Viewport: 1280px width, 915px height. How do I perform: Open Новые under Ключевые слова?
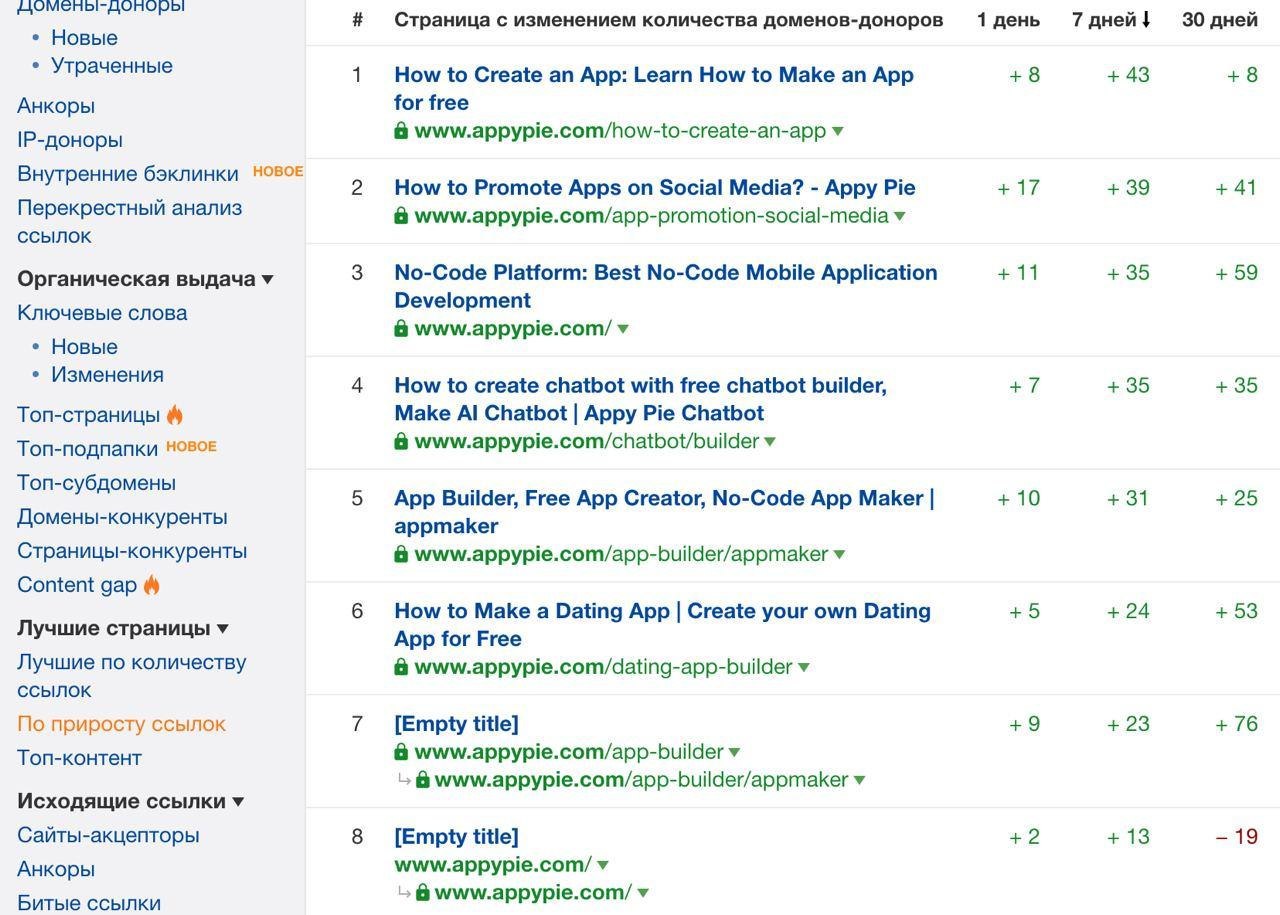point(84,346)
